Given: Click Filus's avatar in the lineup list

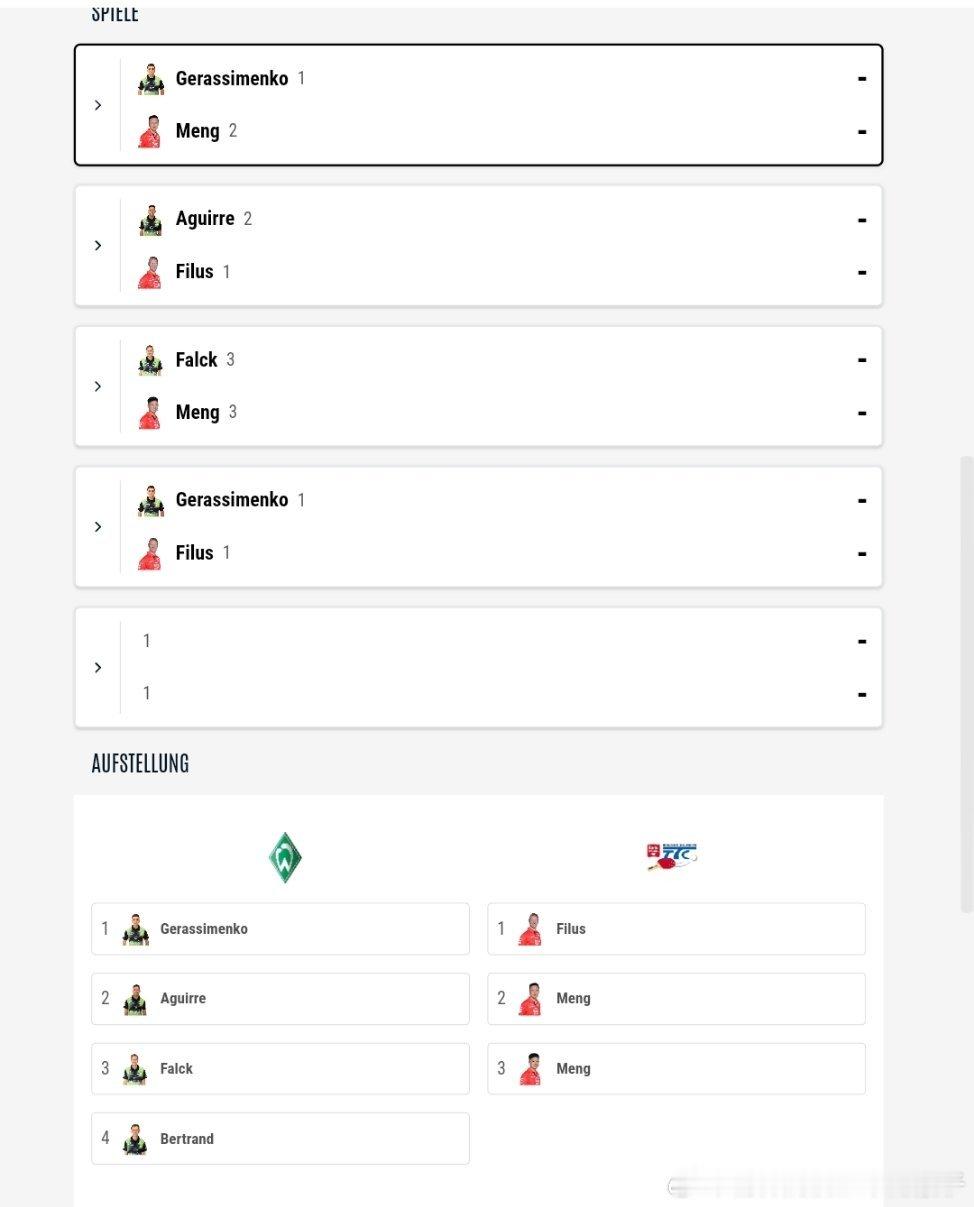Looking at the screenshot, I should coord(531,929).
